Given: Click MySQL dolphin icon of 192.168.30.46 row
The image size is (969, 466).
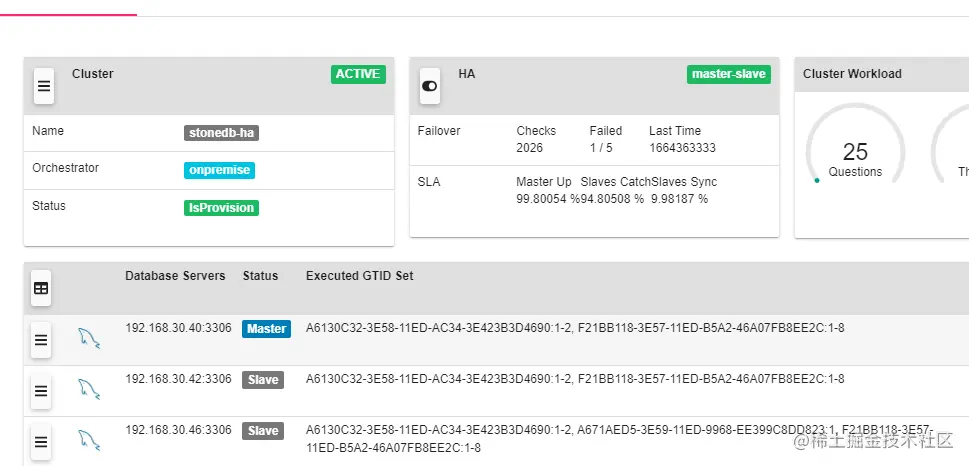Looking at the screenshot, I should [89, 441].
